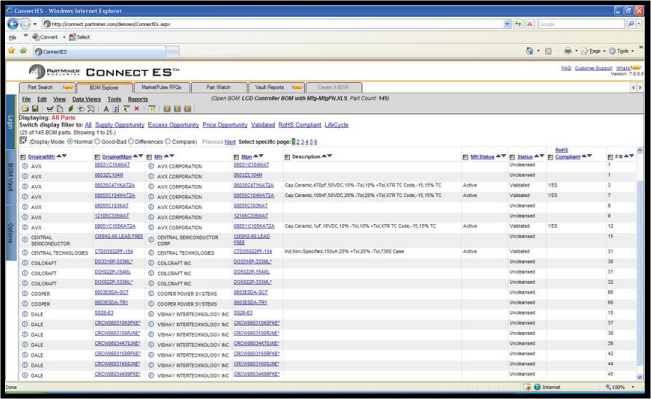Select the Compare display mode radio
651x399 pixels.
[168, 142]
